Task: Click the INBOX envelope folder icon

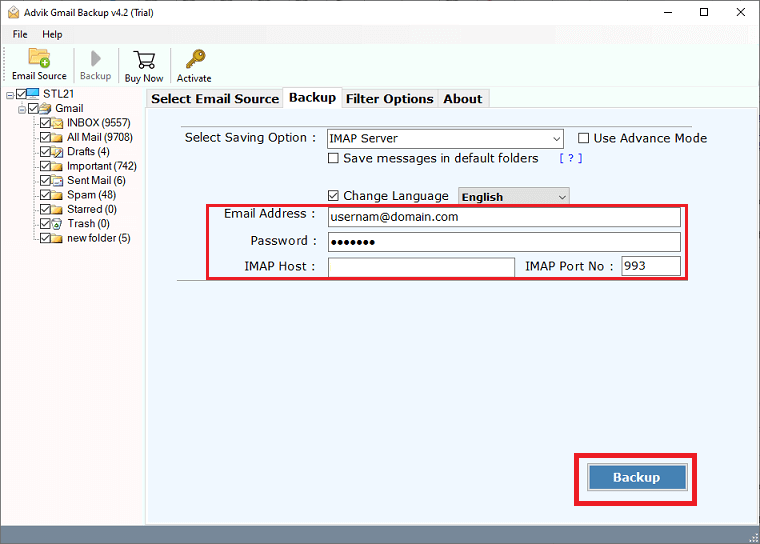Action: tap(57, 123)
